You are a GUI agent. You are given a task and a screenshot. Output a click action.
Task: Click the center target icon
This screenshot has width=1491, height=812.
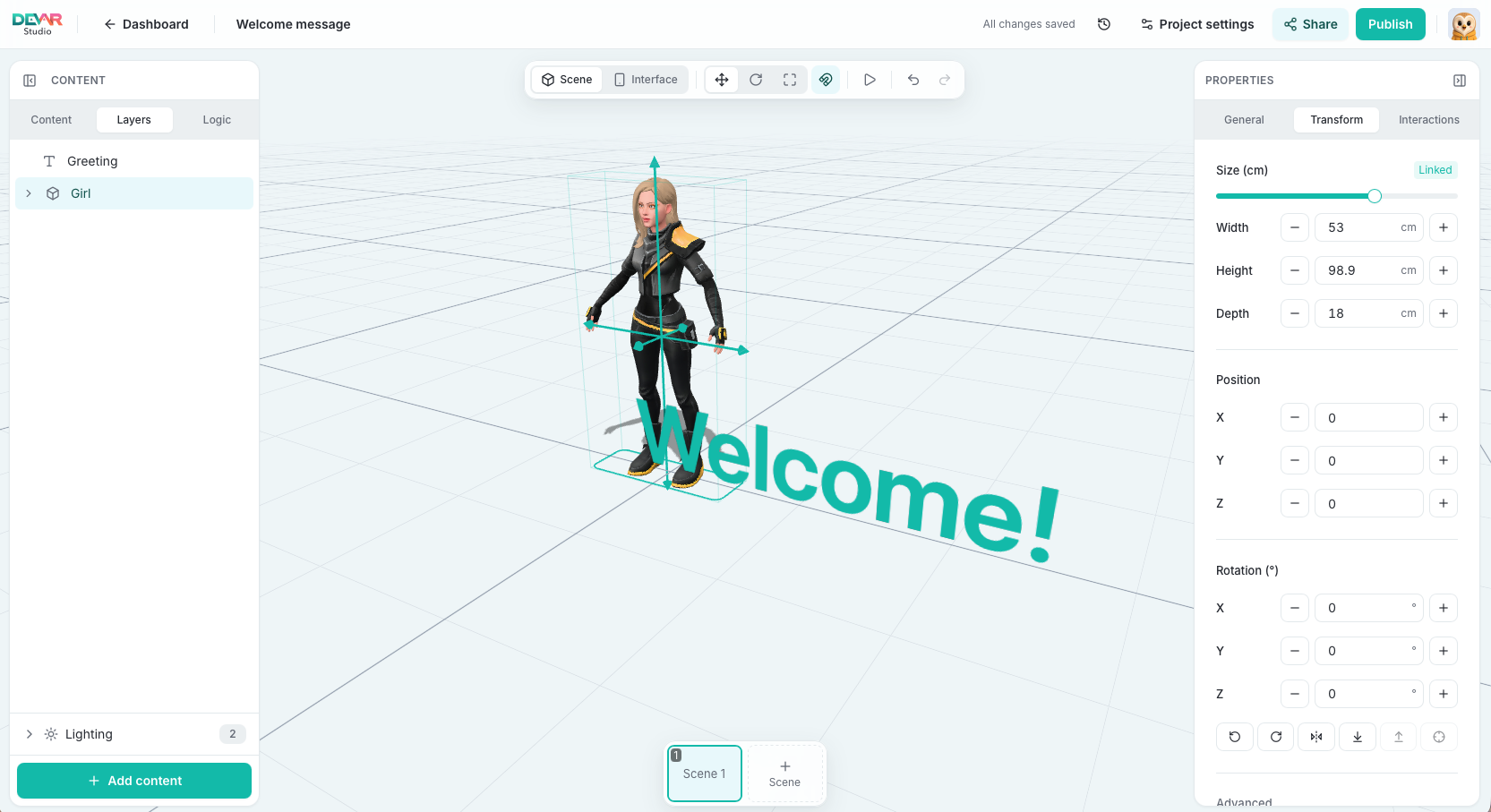pos(1439,737)
